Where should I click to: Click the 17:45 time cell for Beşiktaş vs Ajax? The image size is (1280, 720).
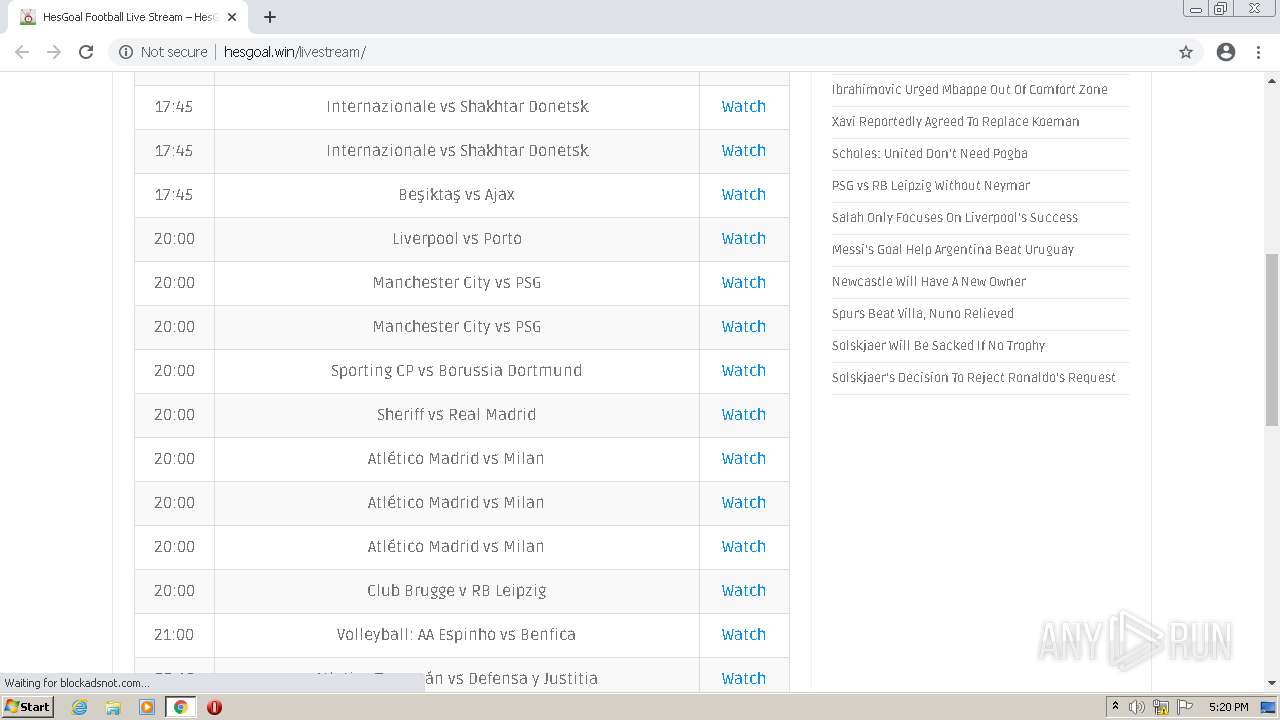174,195
